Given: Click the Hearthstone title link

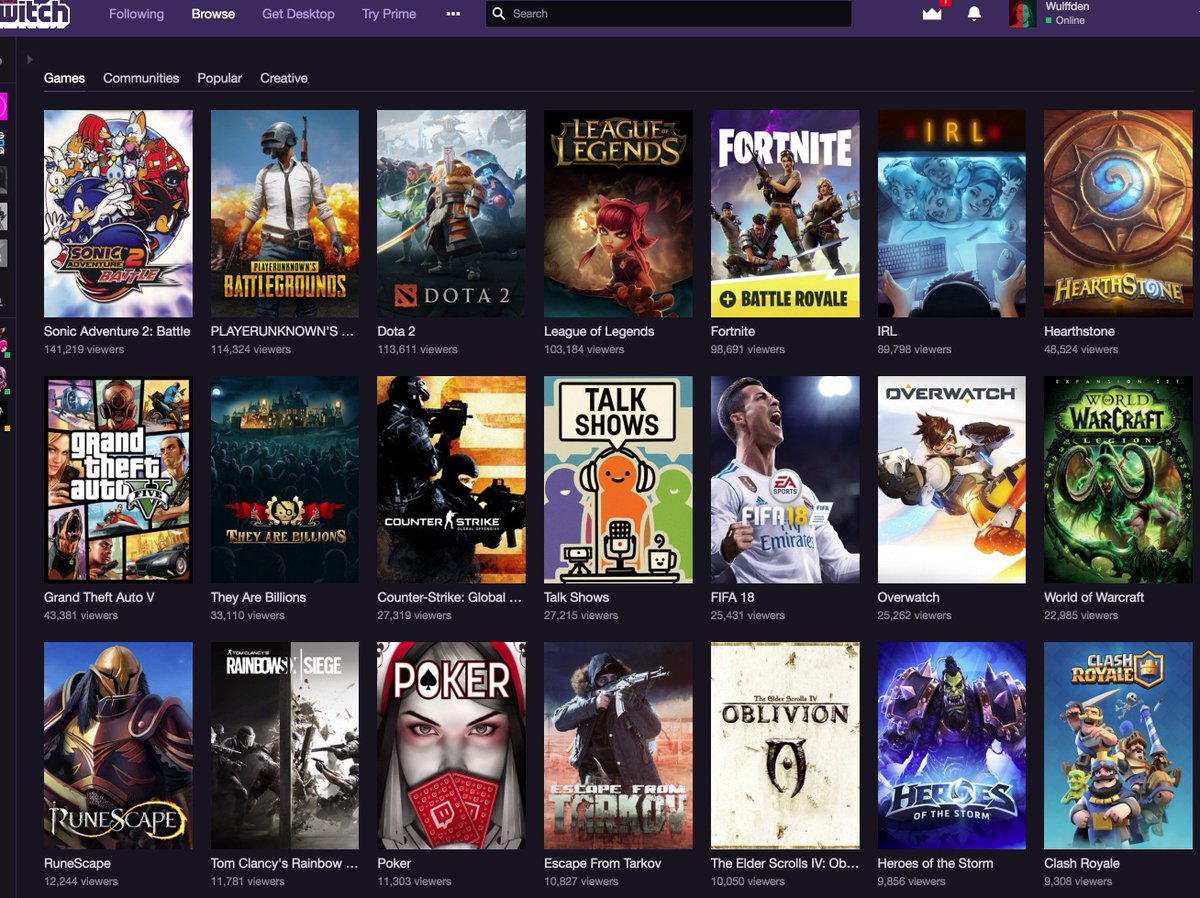Looking at the screenshot, I should click(x=1079, y=331).
